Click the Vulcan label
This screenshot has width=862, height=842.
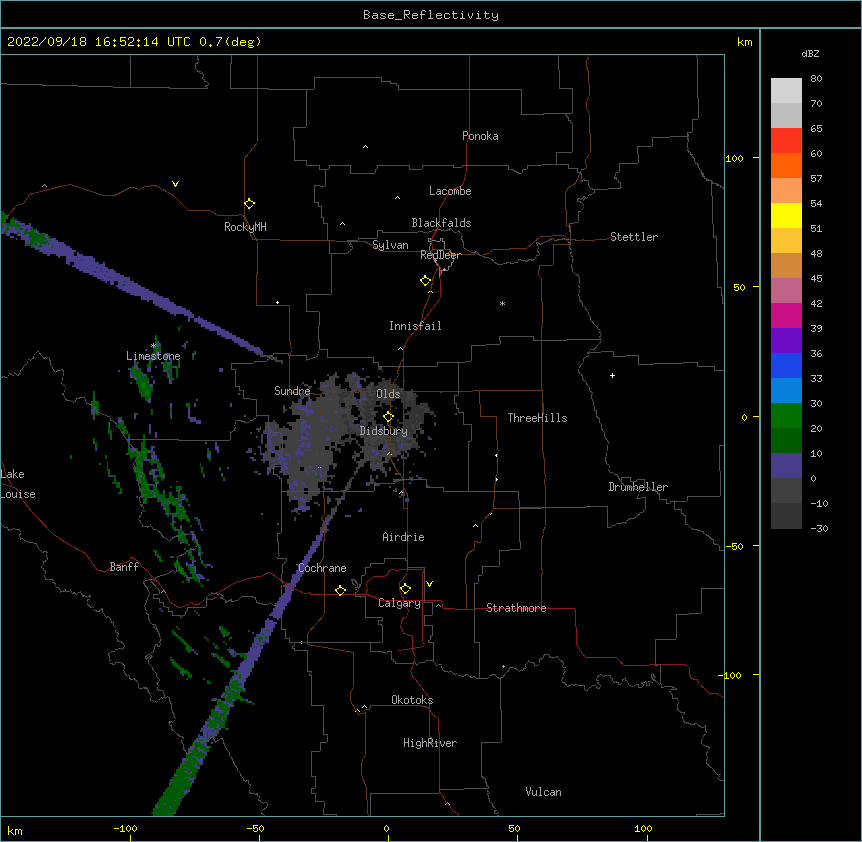coord(543,792)
